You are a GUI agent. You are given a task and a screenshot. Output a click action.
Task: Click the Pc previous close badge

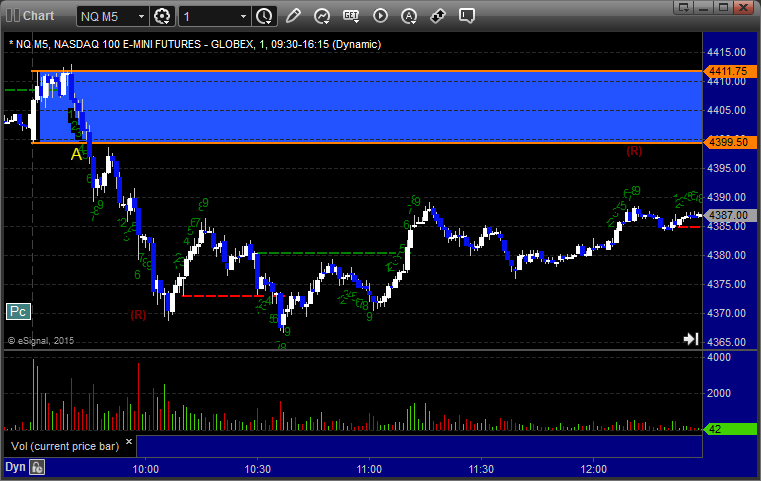coord(18,312)
